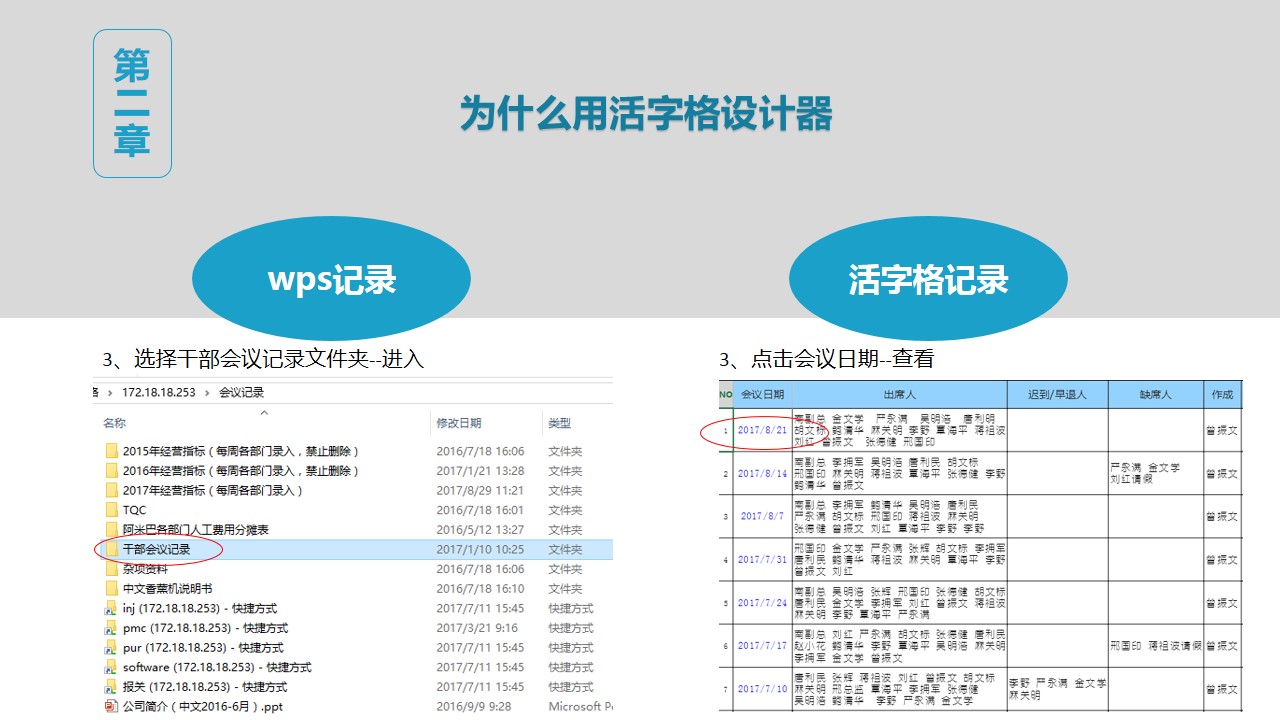Click the blue wps记录 oval
The width and height of the screenshot is (1280, 720).
[x=331, y=280]
